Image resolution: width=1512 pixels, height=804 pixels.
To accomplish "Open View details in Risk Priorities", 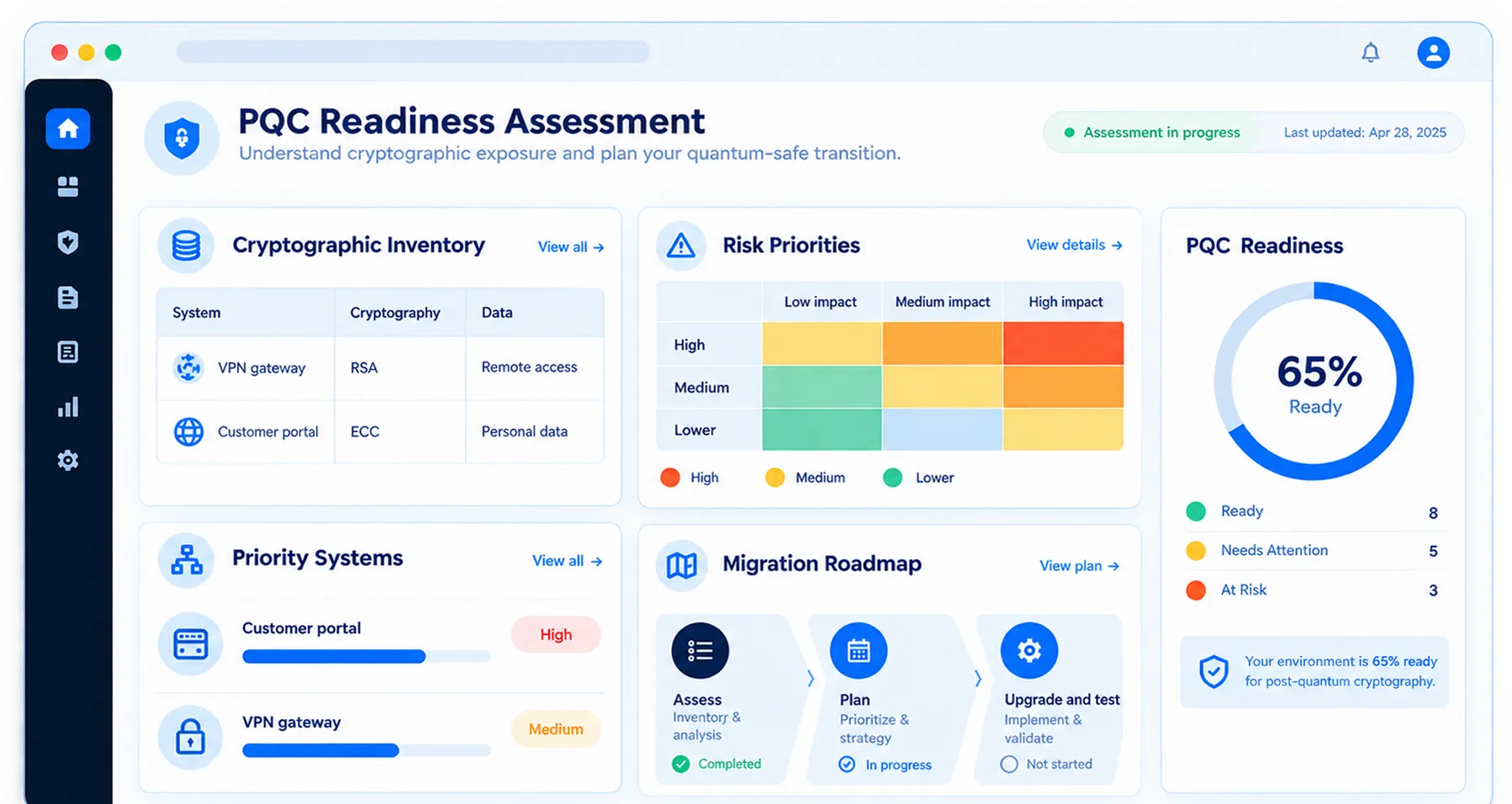I will (1074, 245).
